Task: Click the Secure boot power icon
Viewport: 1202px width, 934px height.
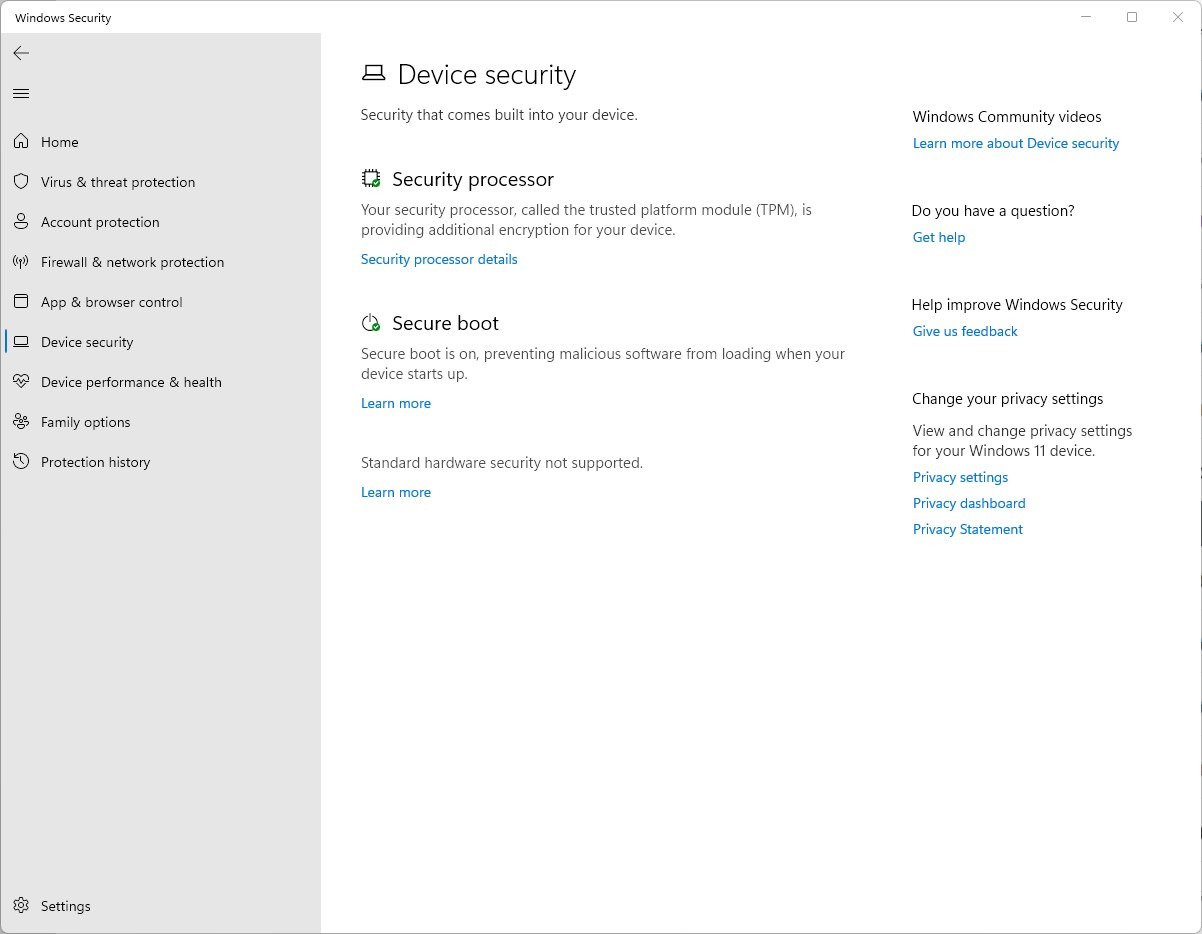Action: (371, 323)
